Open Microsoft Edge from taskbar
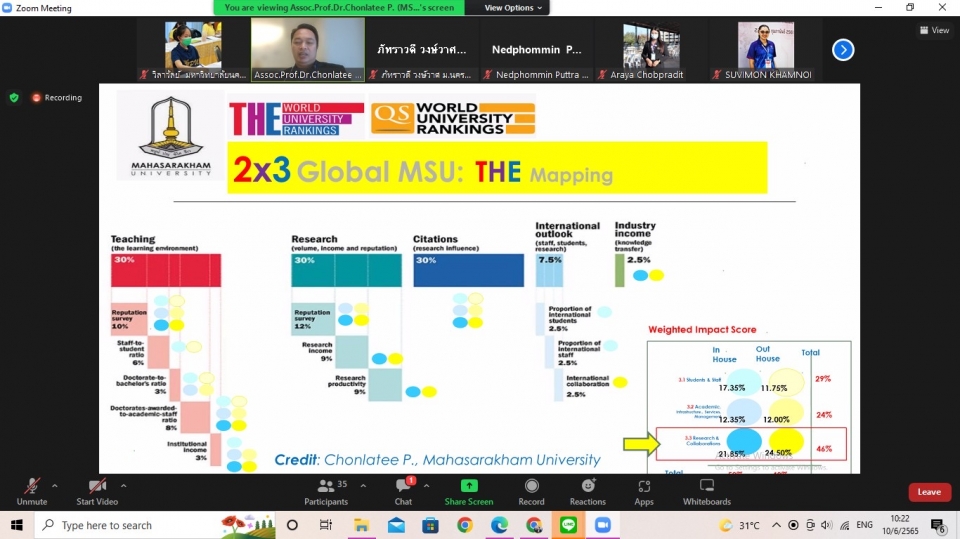 pos(499,525)
